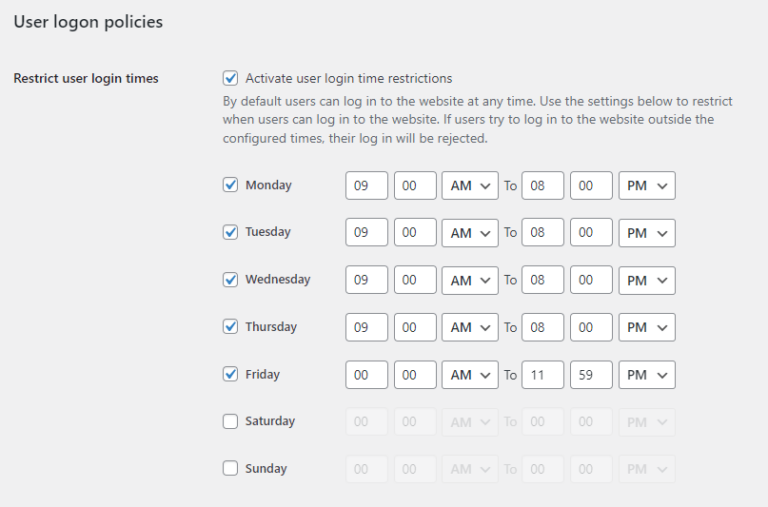The height and width of the screenshot is (507, 768).
Task: Click the Wednesday day label
Action: pos(278,279)
